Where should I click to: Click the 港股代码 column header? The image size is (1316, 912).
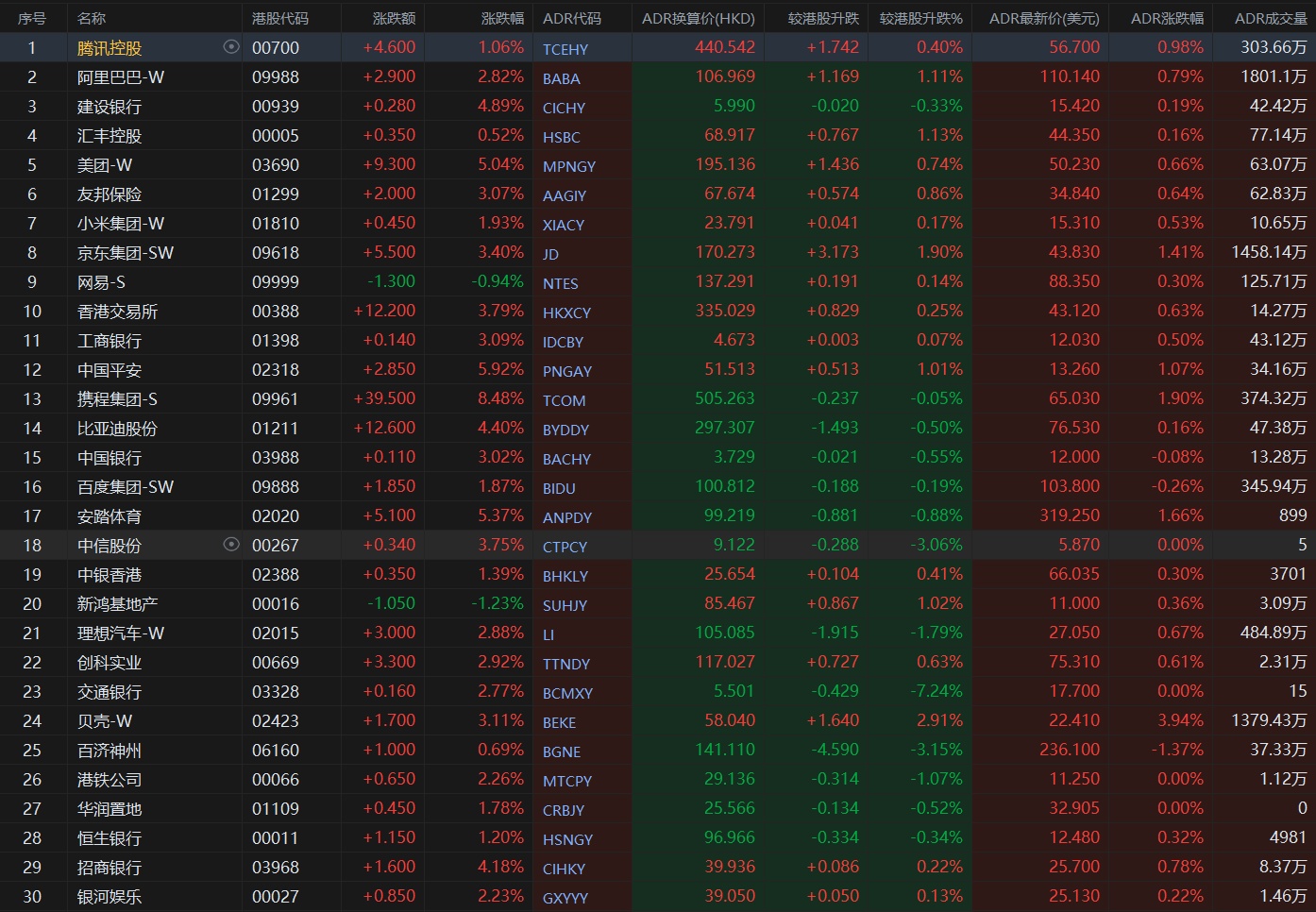coord(279,18)
